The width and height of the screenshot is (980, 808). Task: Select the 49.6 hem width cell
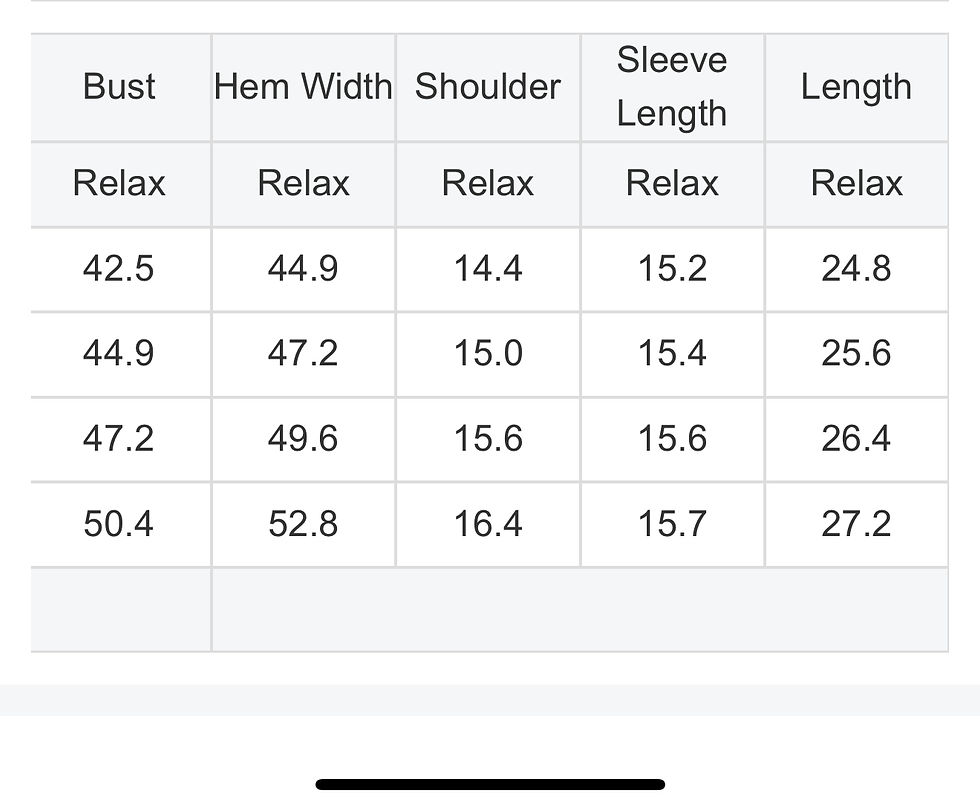coord(303,439)
